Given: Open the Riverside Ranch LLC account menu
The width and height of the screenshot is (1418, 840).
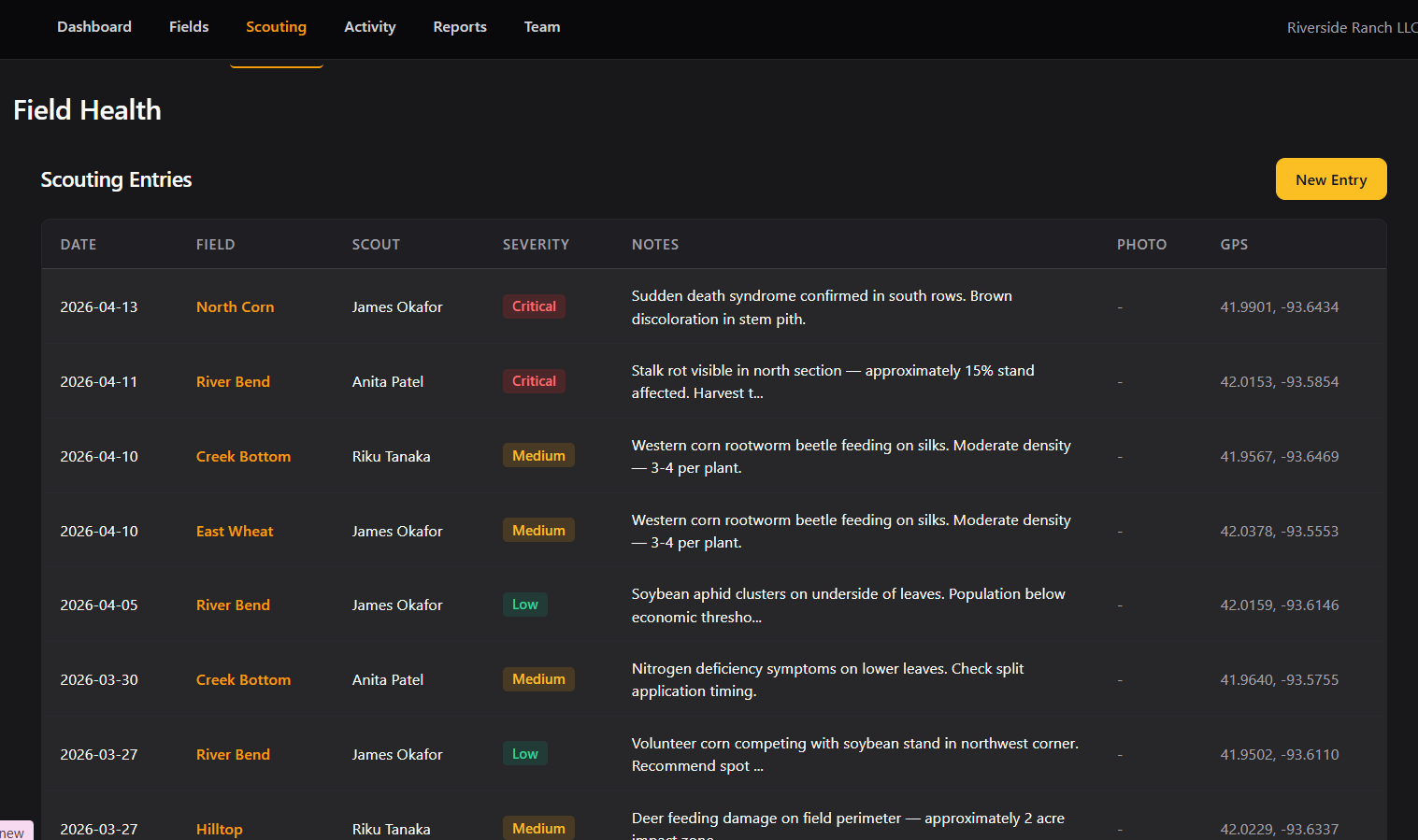Looking at the screenshot, I should [x=1351, y=28].
